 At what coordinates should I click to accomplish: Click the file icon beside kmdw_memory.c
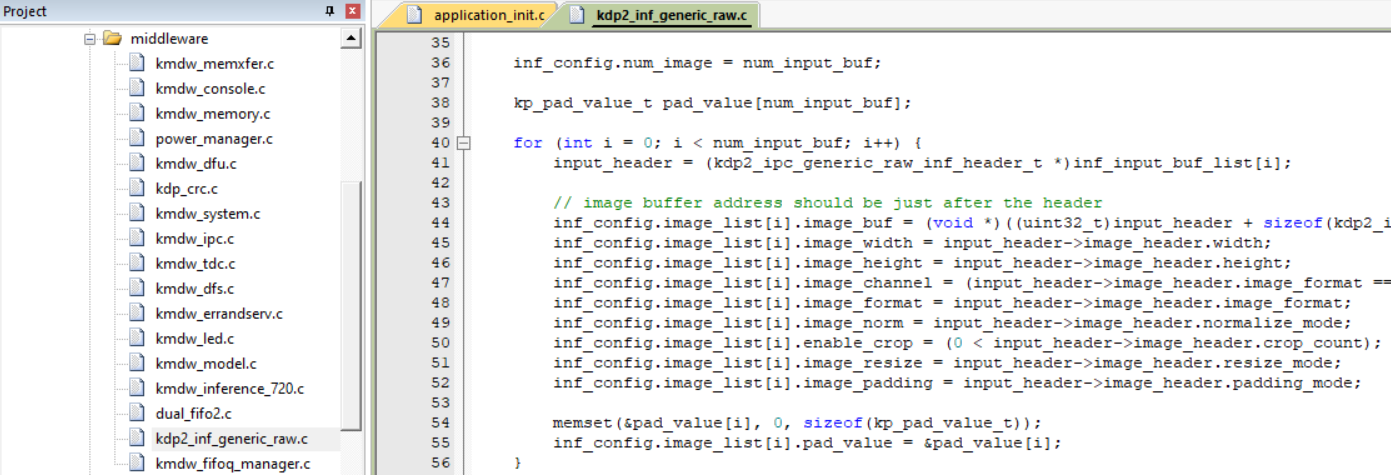[137, 114]
